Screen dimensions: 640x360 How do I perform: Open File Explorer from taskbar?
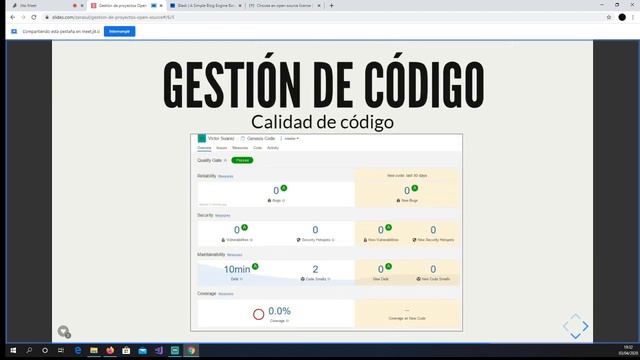click(93, 350)
